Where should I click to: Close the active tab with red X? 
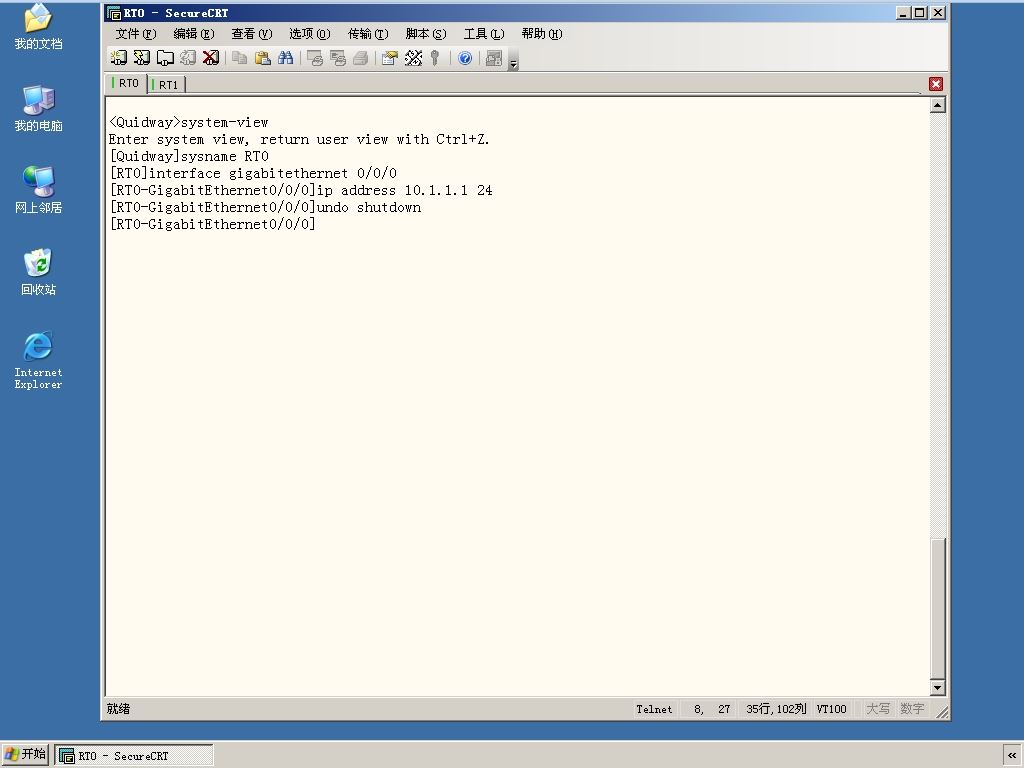tap(936, 84)
